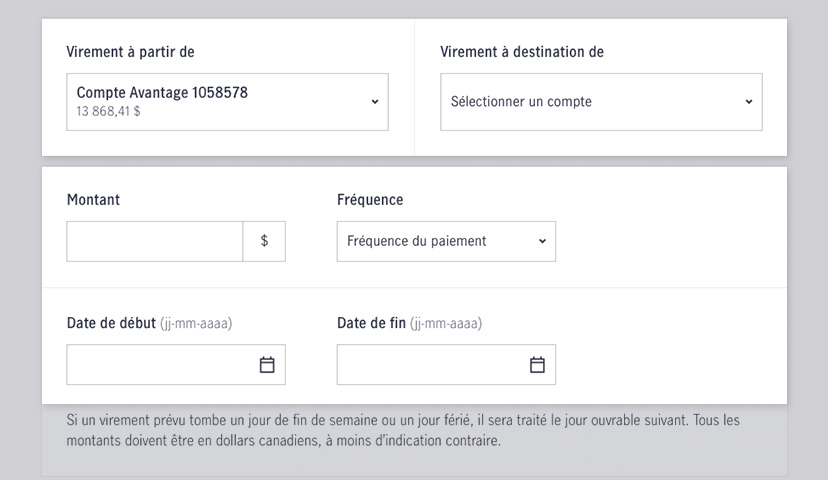The height and width of the screenshot is (480, 828).
Task: Click the Date de fin (jj-mm-aaaa) label
Action: pyautogui.click(x=409, y=323)
